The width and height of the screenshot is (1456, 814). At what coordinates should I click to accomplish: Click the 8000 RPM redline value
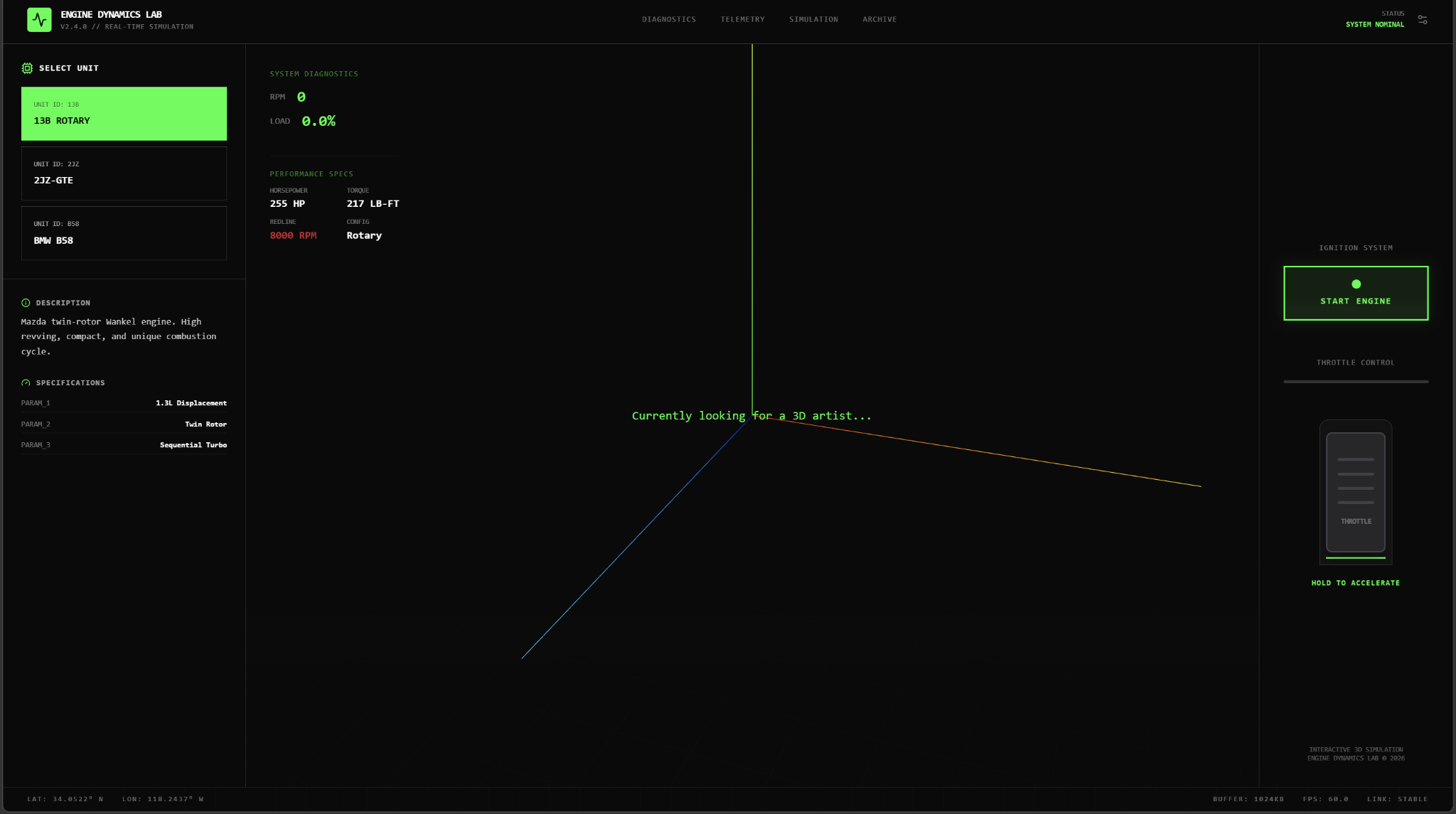point(293,236)
